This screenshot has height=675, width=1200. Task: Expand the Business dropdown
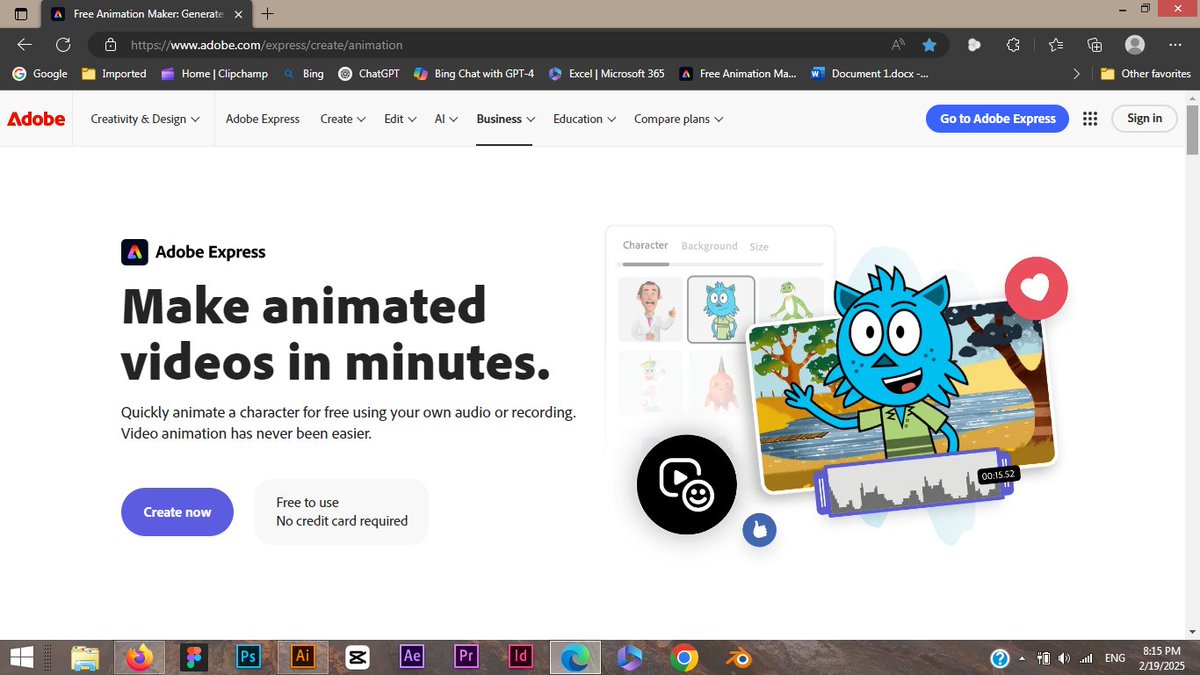click(505, 118)
